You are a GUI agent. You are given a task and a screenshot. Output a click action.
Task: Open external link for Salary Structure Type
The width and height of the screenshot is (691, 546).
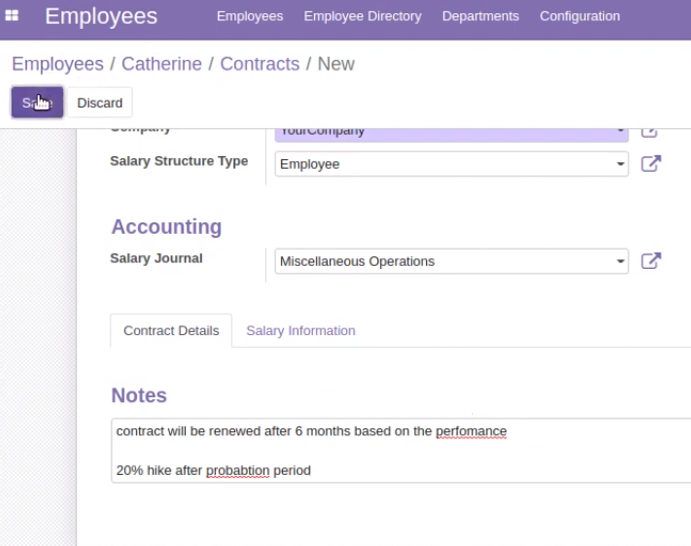coord(651,163)
